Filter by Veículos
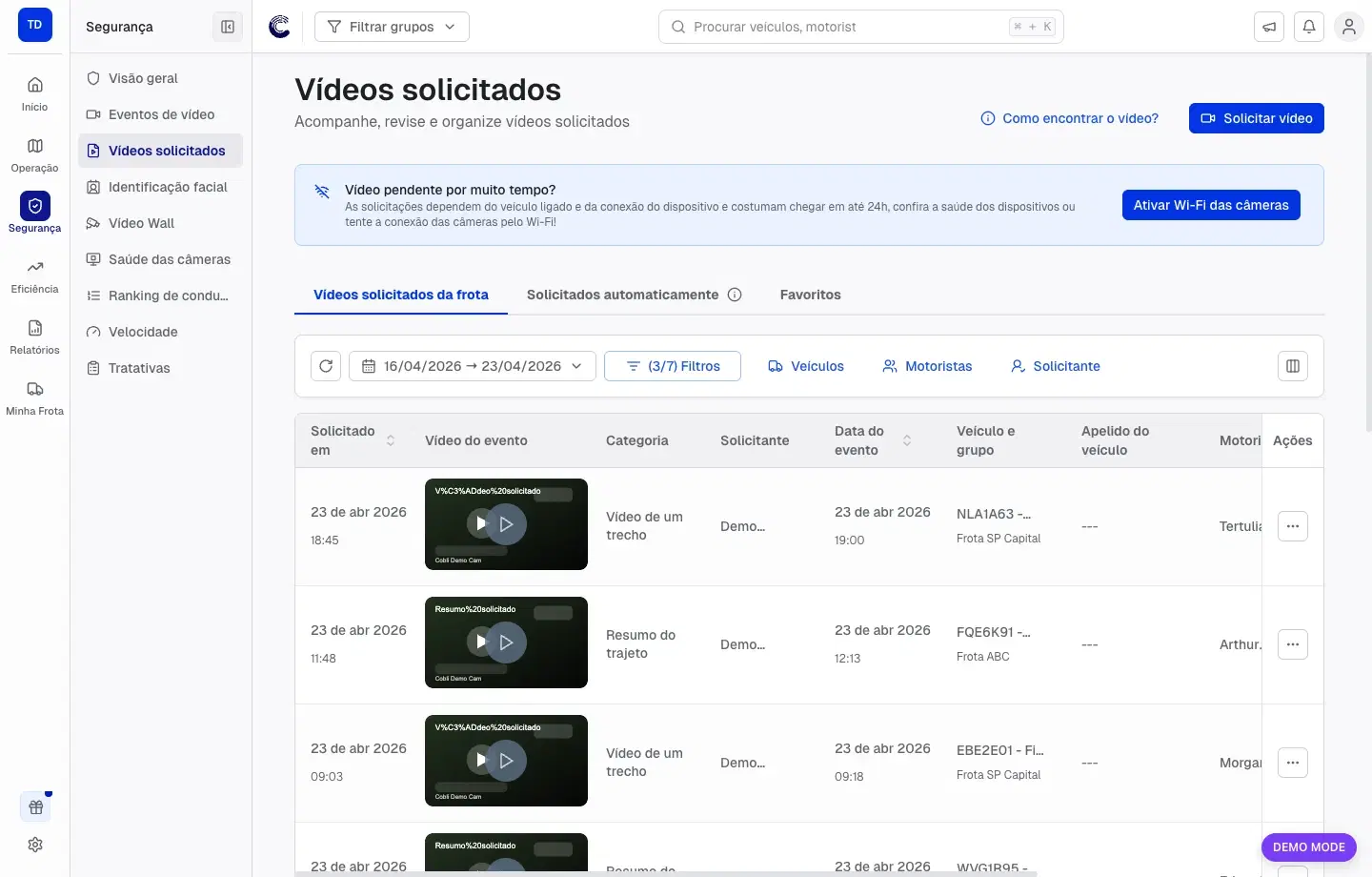Image resolution: width=1372 pixels, height=877 pixels. (806, 366)
